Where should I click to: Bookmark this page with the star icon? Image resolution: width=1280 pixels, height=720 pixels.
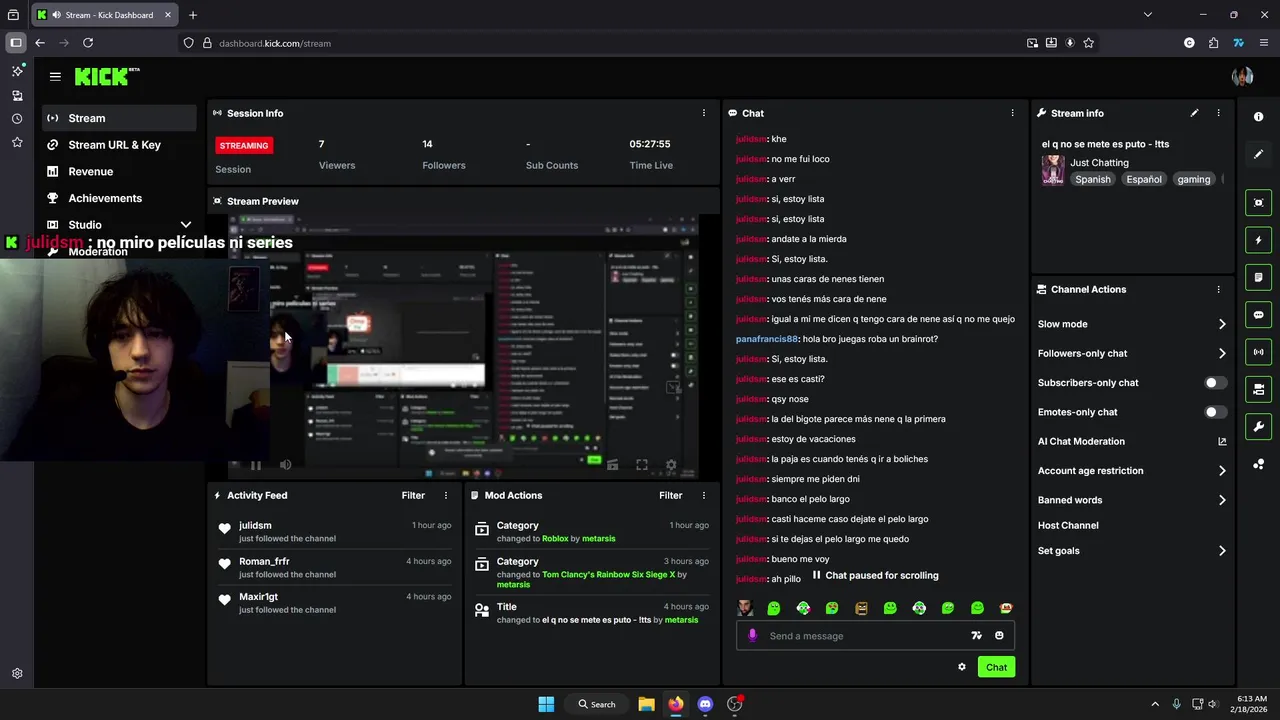pos(1088,43)
